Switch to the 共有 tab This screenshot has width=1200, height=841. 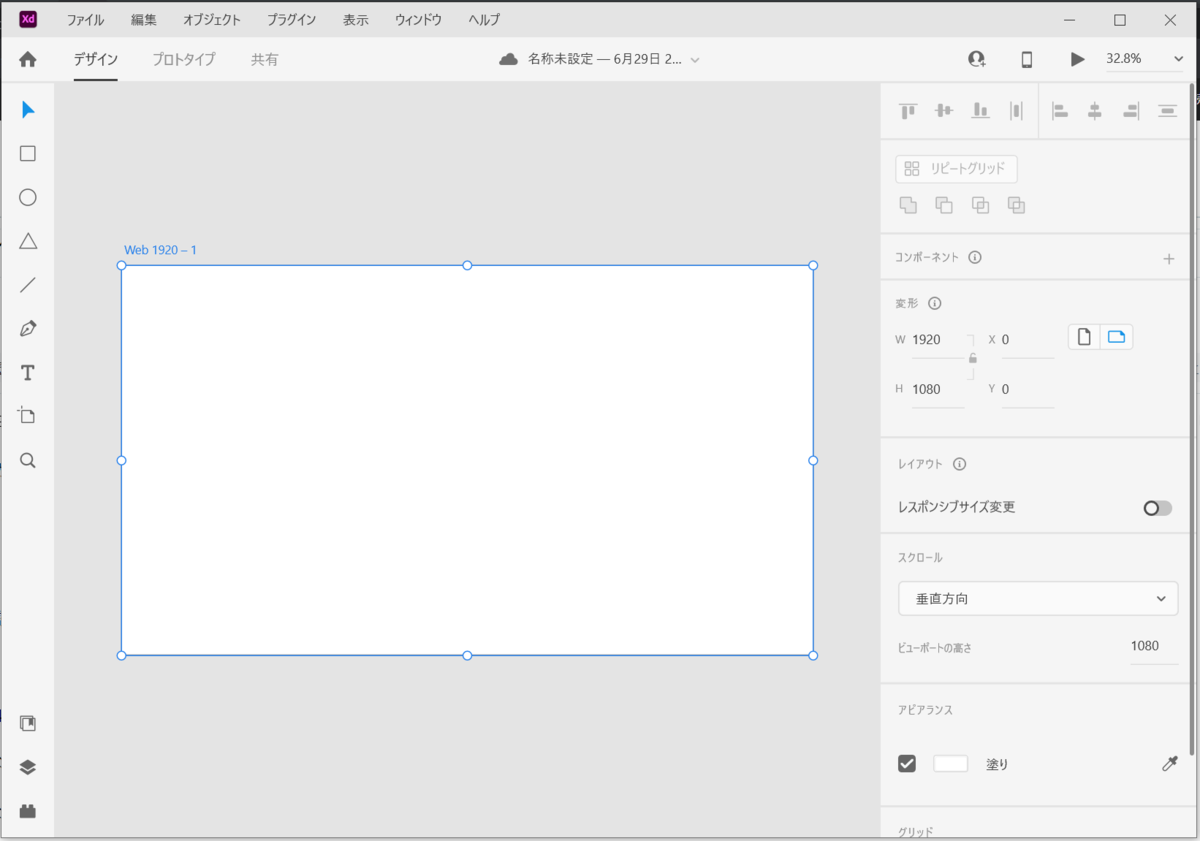pyautogui.click(x=265, y=59)
